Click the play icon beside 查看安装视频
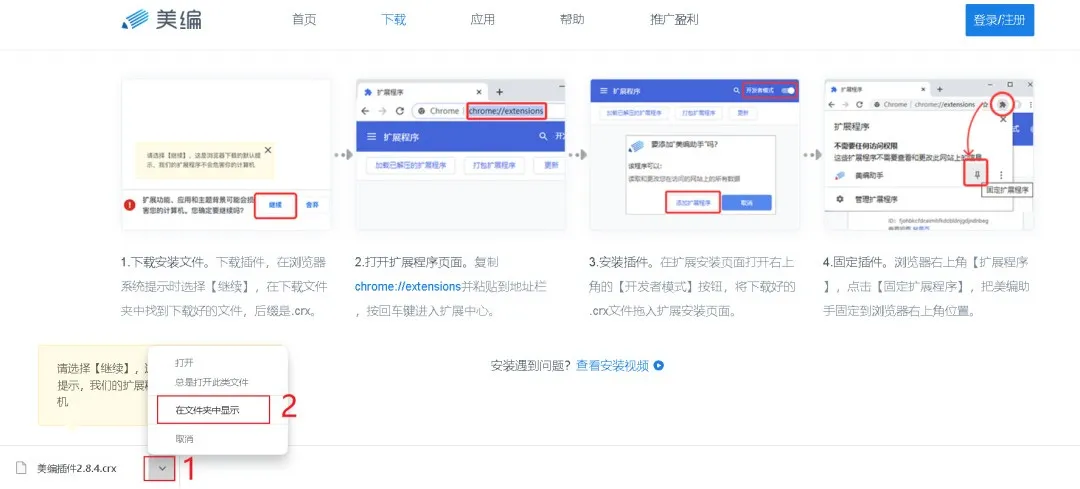 (x=658, y=366)
